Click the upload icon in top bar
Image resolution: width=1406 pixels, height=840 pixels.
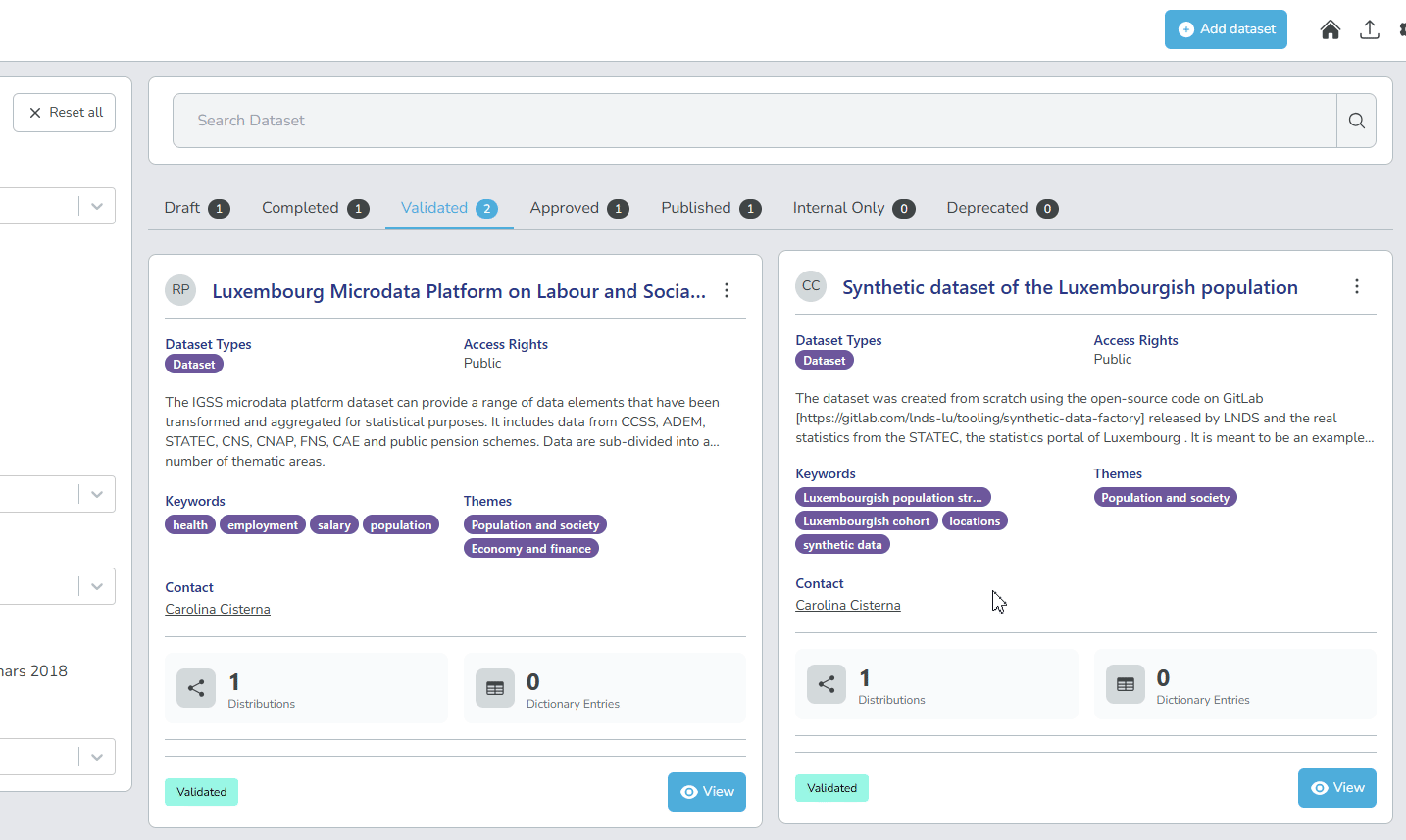click(1370, 29)
